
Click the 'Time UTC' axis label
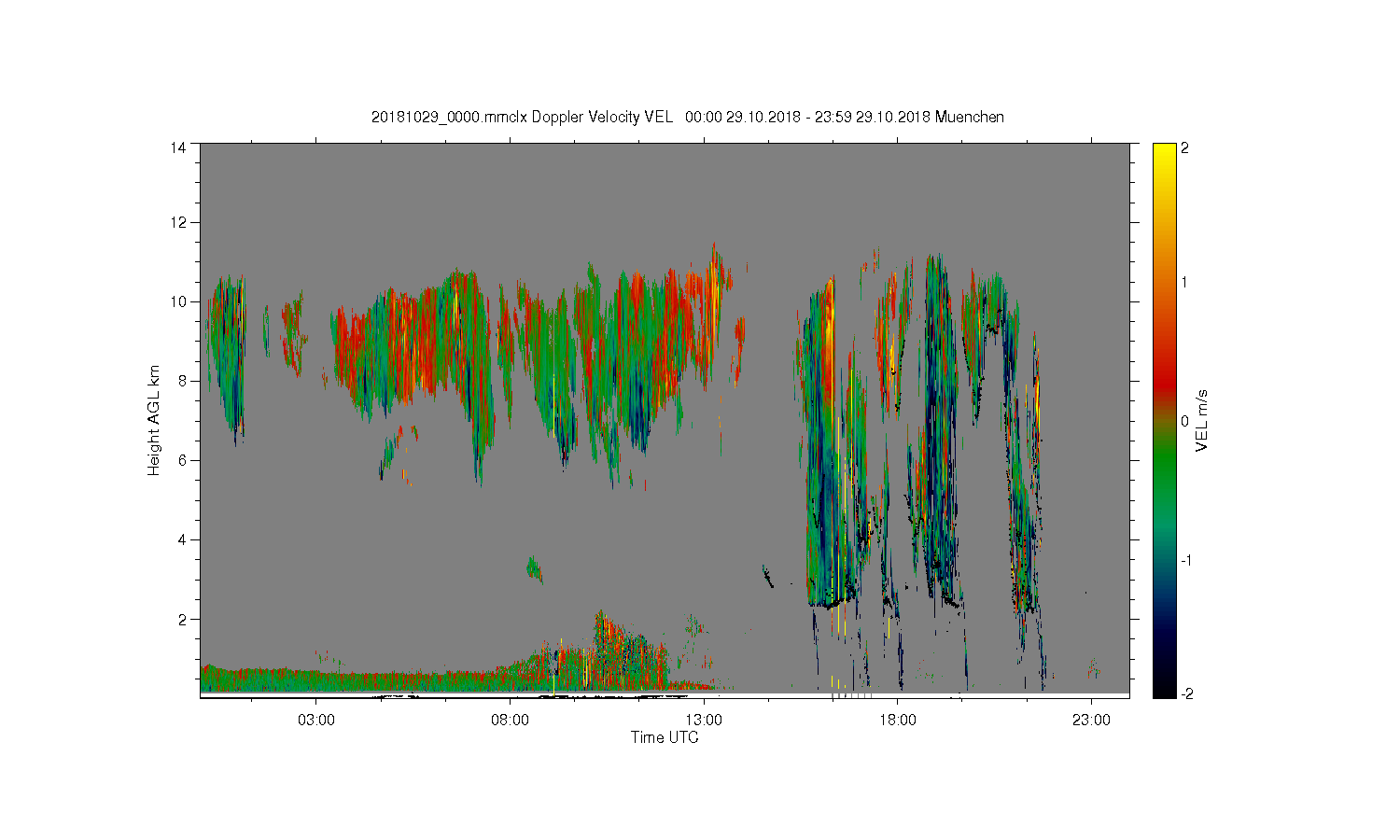tap(665, 737)
